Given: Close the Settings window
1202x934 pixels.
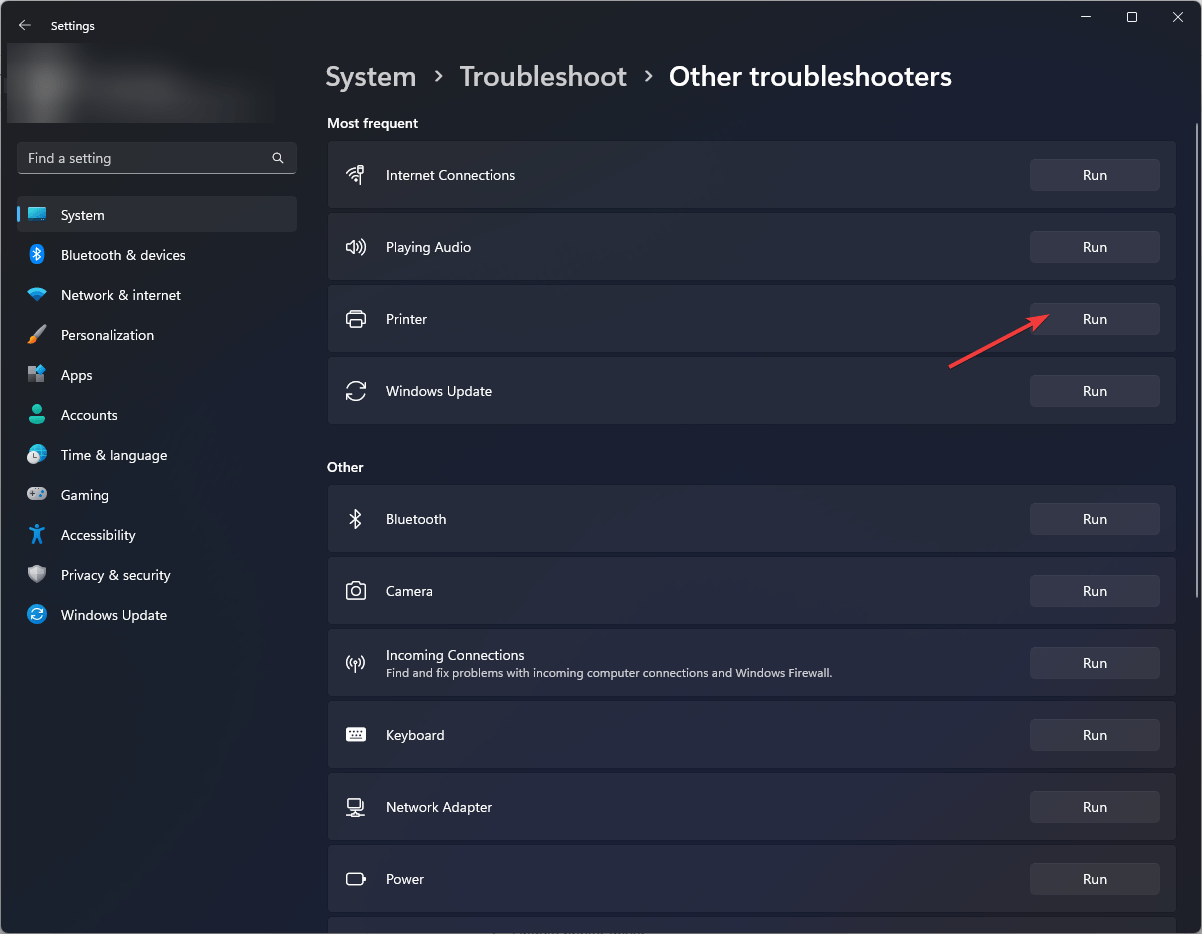Looking at the screenshot, I should (x=1178, y=17).
